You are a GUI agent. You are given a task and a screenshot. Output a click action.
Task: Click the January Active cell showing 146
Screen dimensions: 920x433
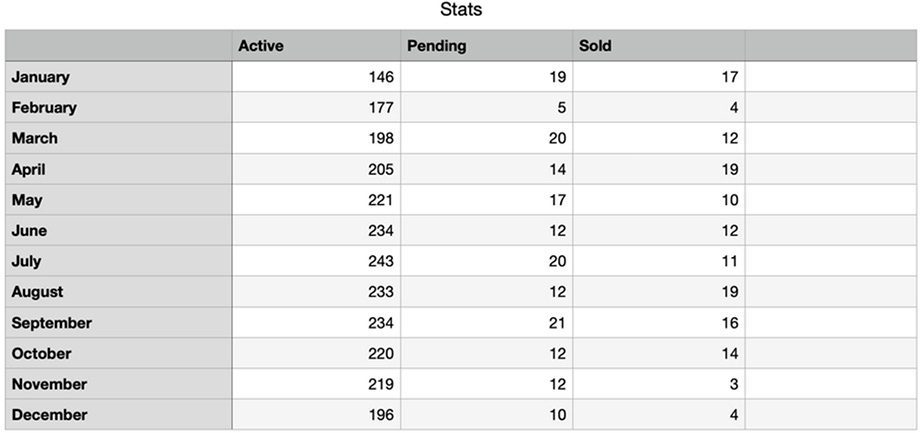[x=316, y=77]
